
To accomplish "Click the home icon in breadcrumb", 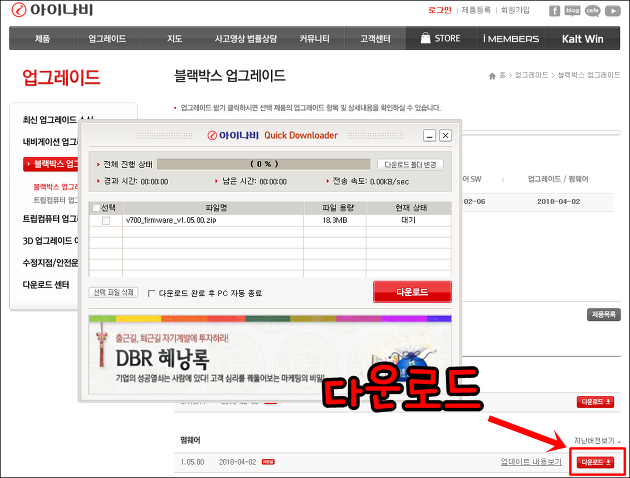I will point(492,76).
